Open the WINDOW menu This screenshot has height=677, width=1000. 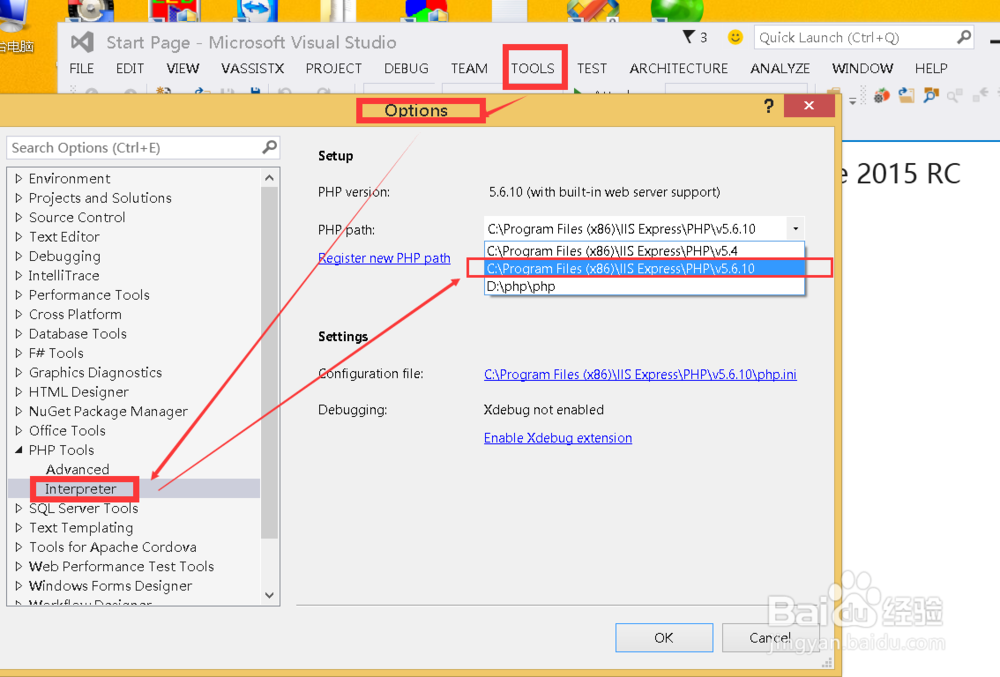(862, 68)
